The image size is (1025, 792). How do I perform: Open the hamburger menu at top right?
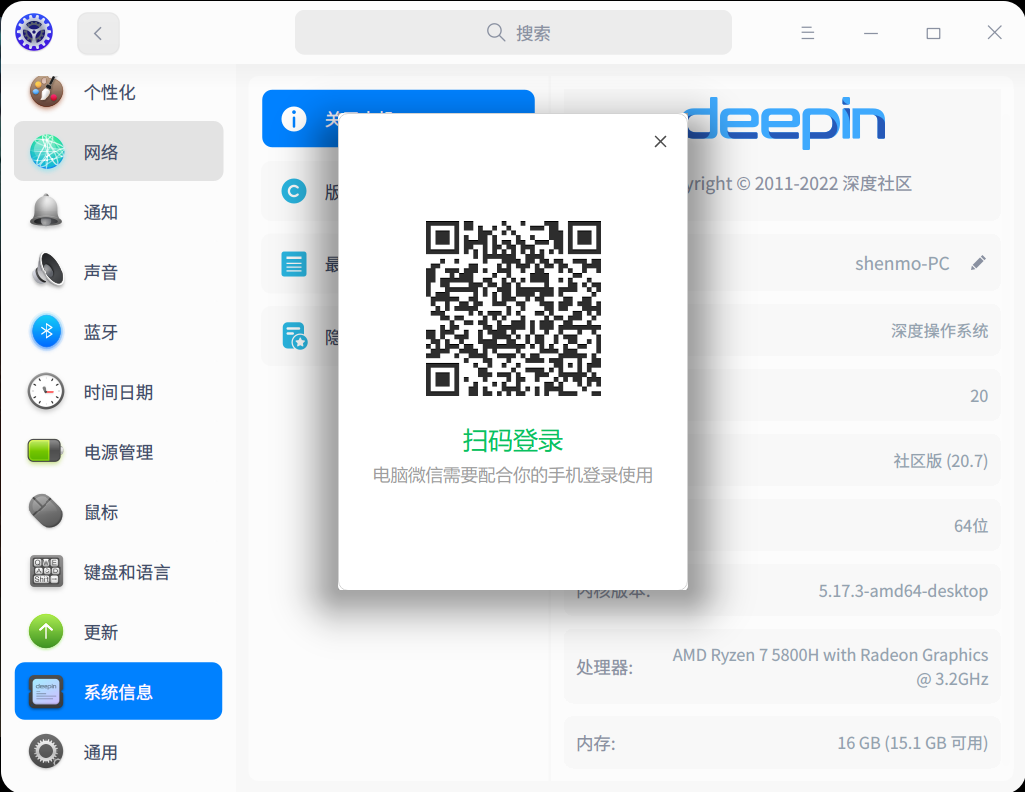pyautogui.click(x=807, y=32)
